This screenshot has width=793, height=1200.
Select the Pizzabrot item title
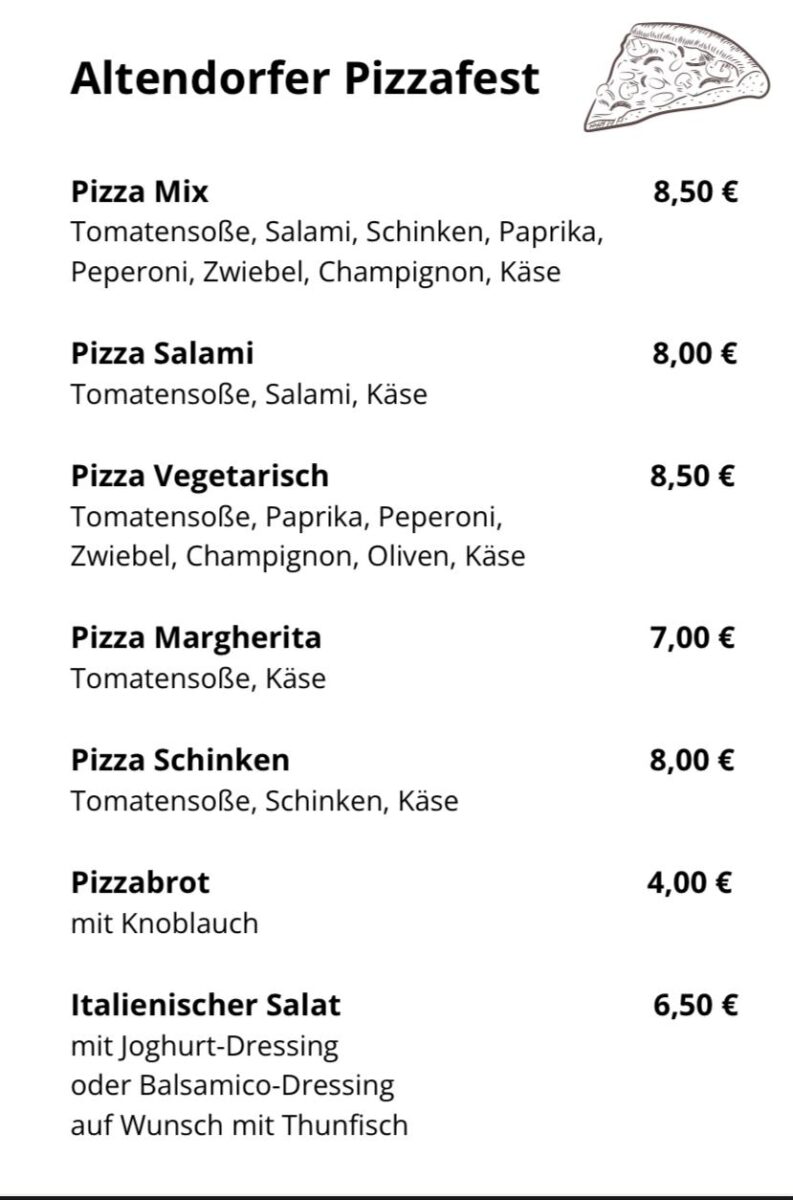140,882
